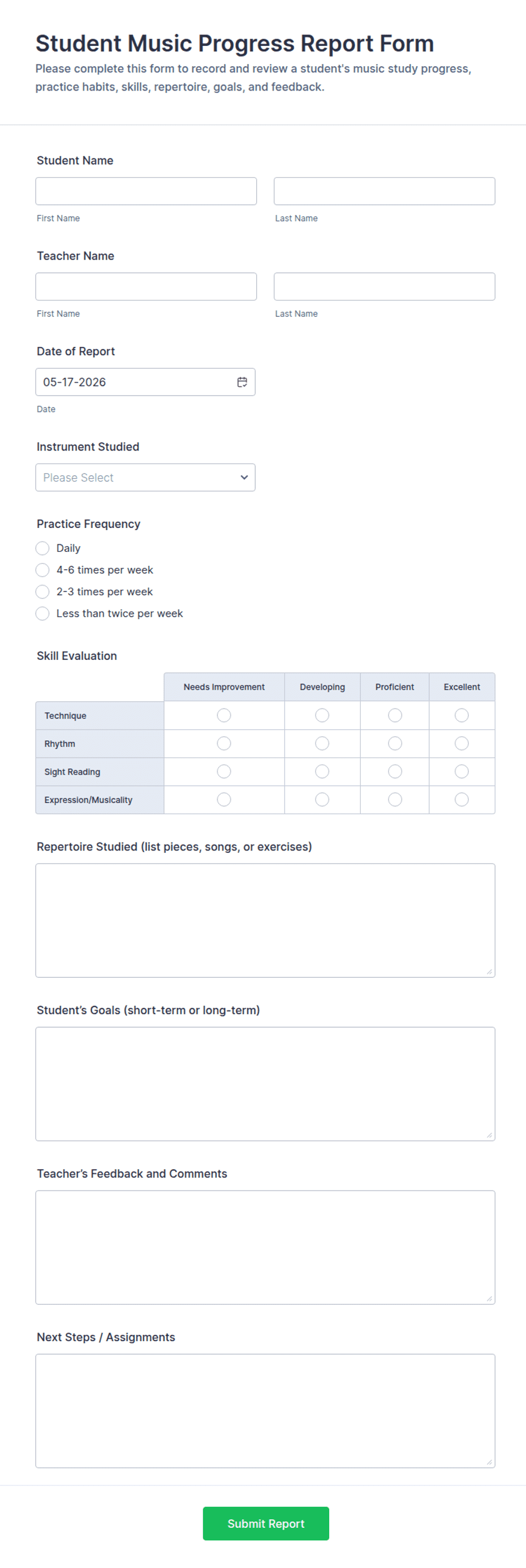The height and width of the screenshot is (1568, 526).
Task: Expand the Instrument Studied dropdown
Action: [145, 477]
